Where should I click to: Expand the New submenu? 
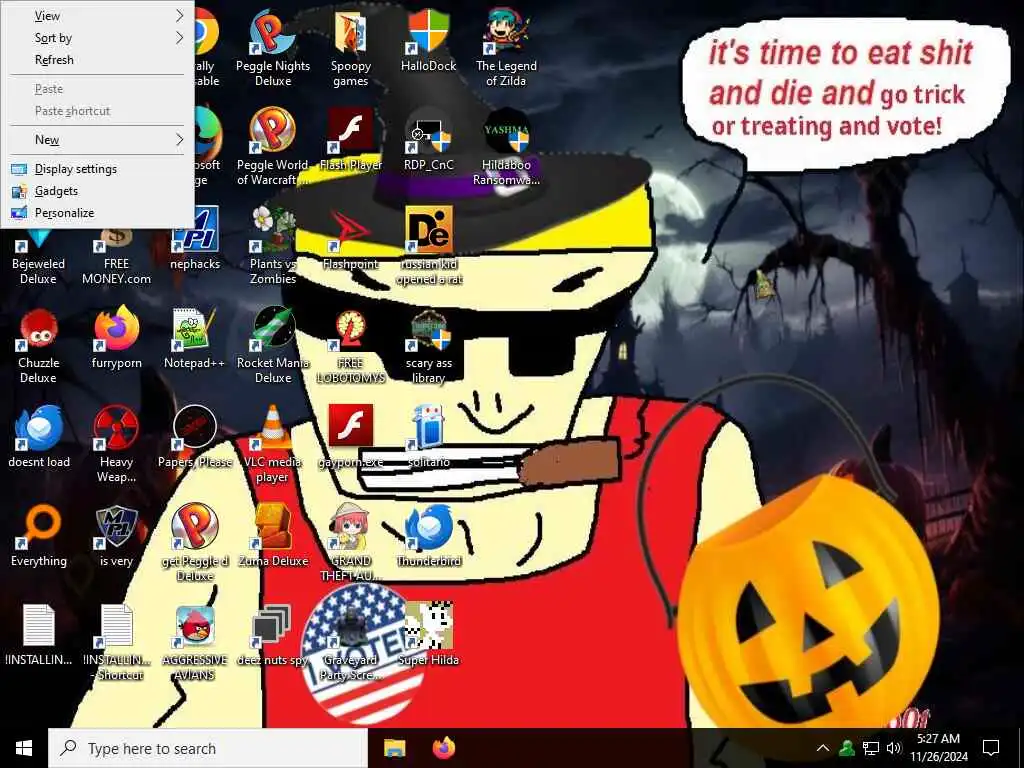pos(98,139)
